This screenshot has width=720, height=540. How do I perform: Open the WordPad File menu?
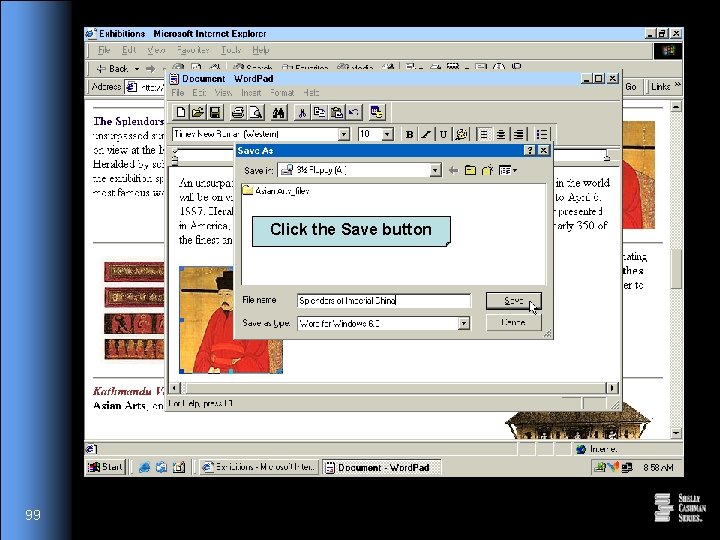click(x=178, y=93)
